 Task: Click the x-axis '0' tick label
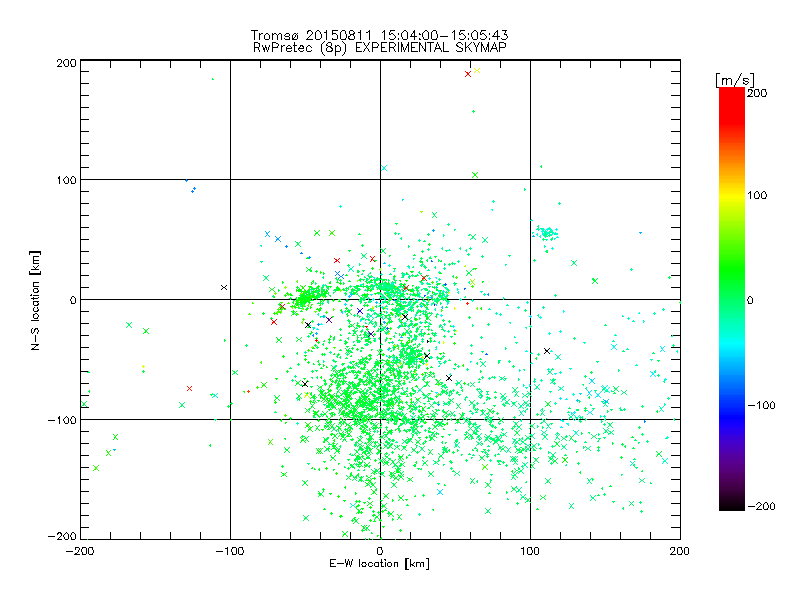pos(380,551)
